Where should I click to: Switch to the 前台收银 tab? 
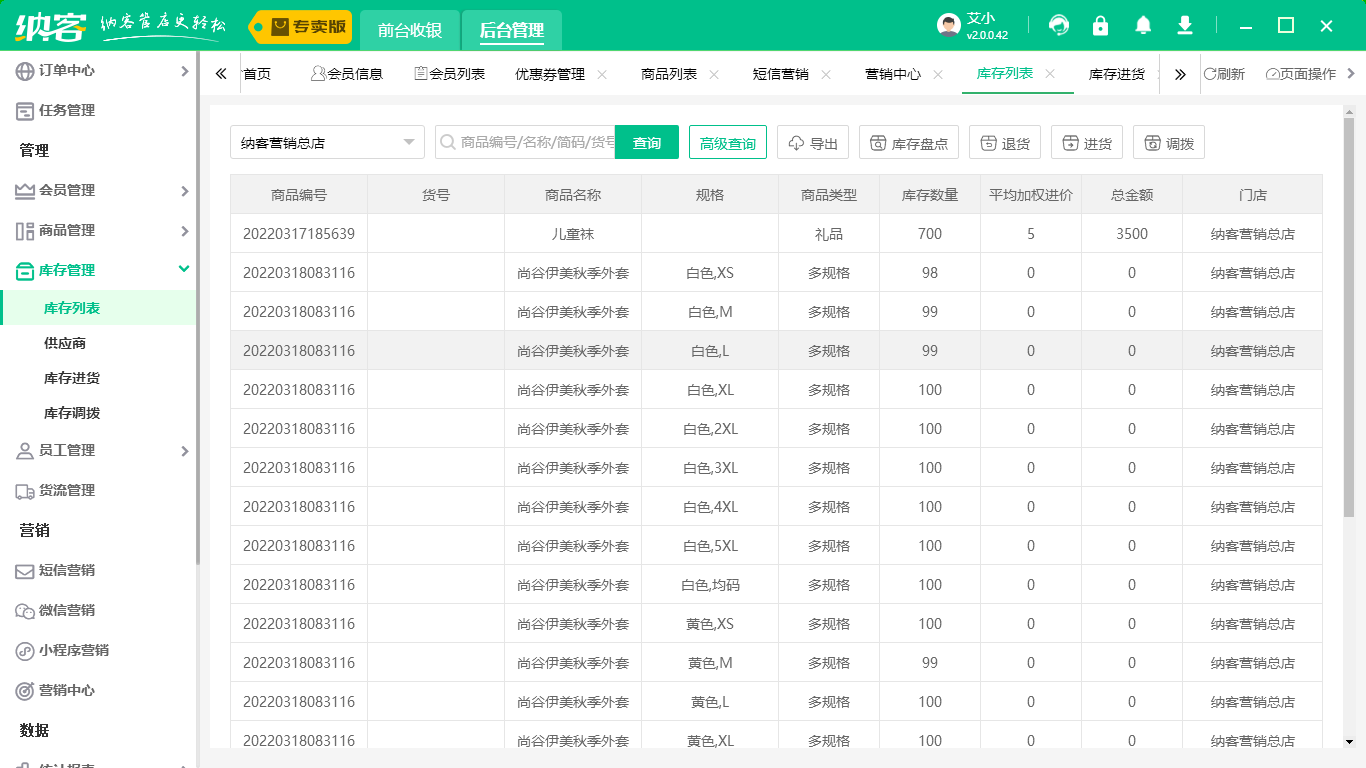(410, 30)
